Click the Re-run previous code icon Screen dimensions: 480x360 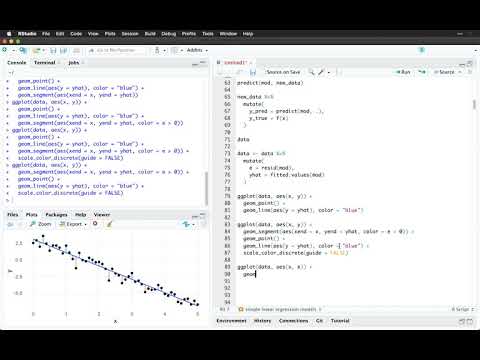(422, 72)
